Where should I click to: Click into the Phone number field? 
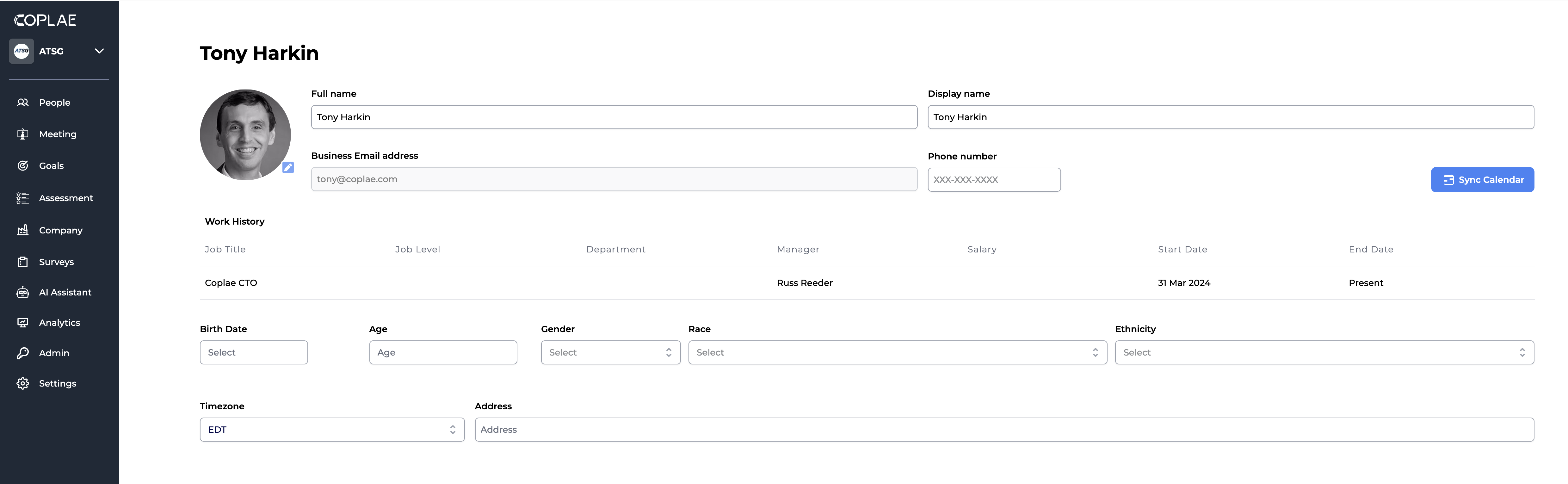click(x=993, y=180)
